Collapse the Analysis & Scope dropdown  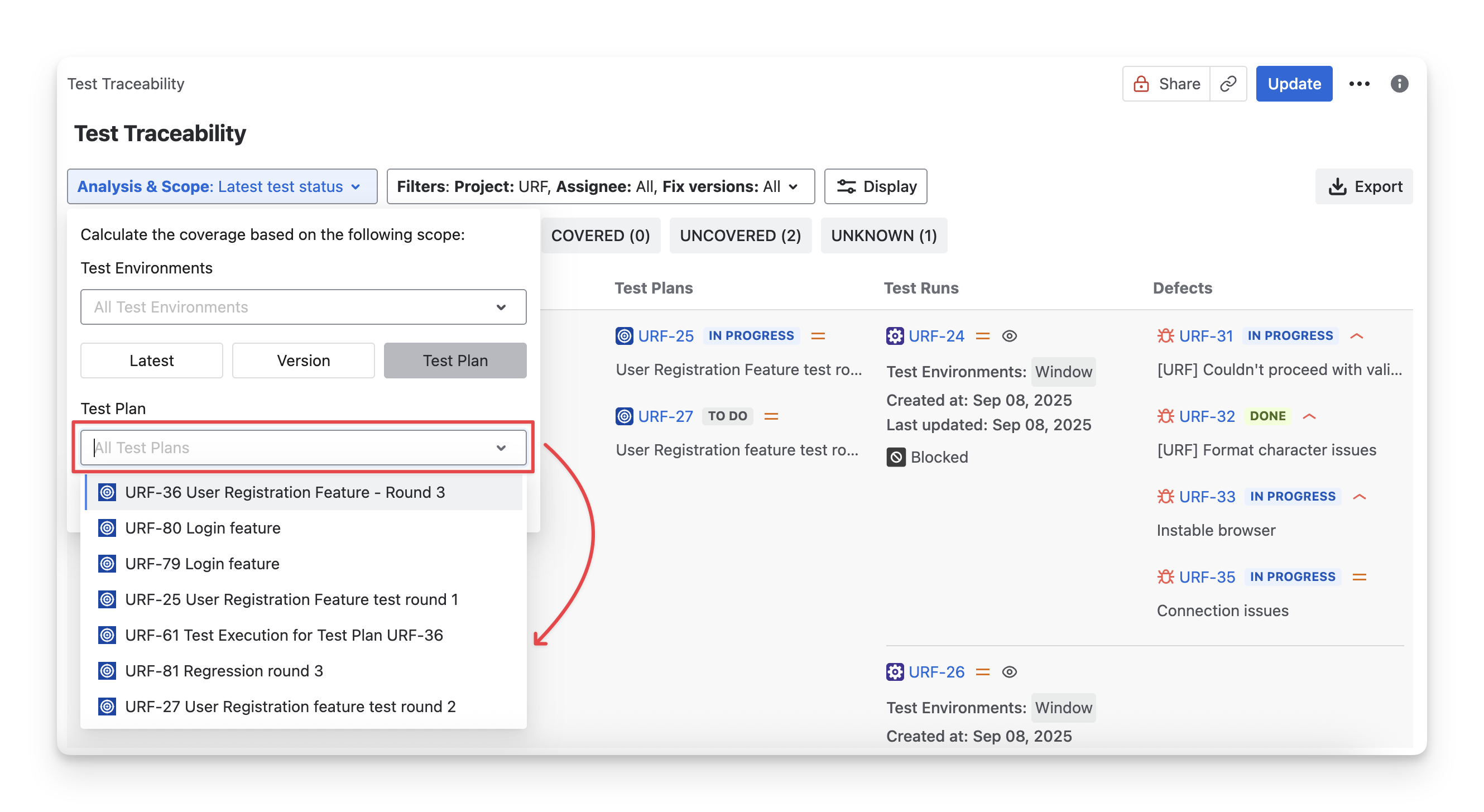pyautogui.click(x=222, y=186)
